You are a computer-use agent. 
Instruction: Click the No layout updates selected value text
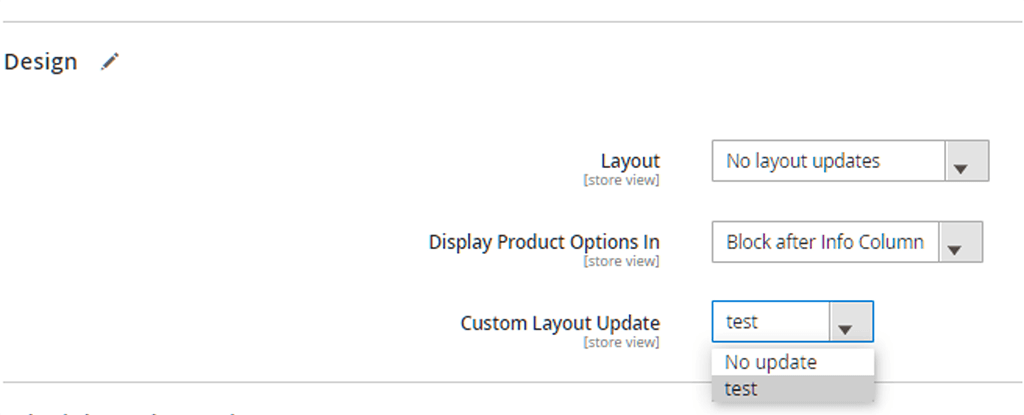(803, 161)
